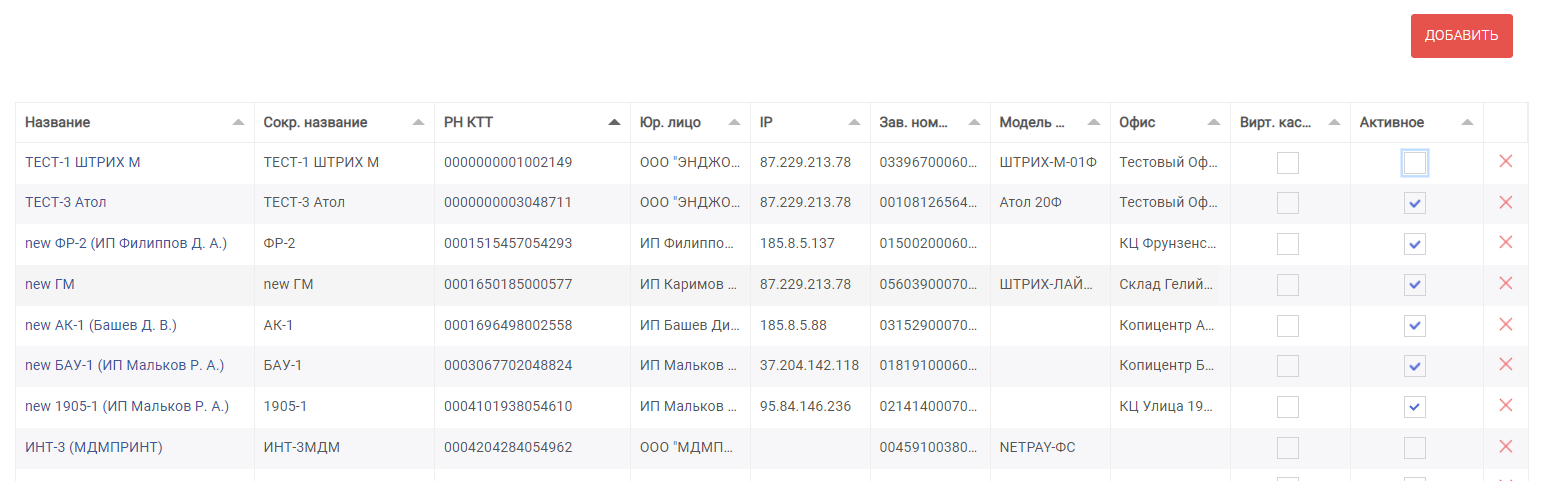This screenshot has height=481, width=1545.
Task: Select model cell NETPAY-ФС
Action: tap(1038, 447)
